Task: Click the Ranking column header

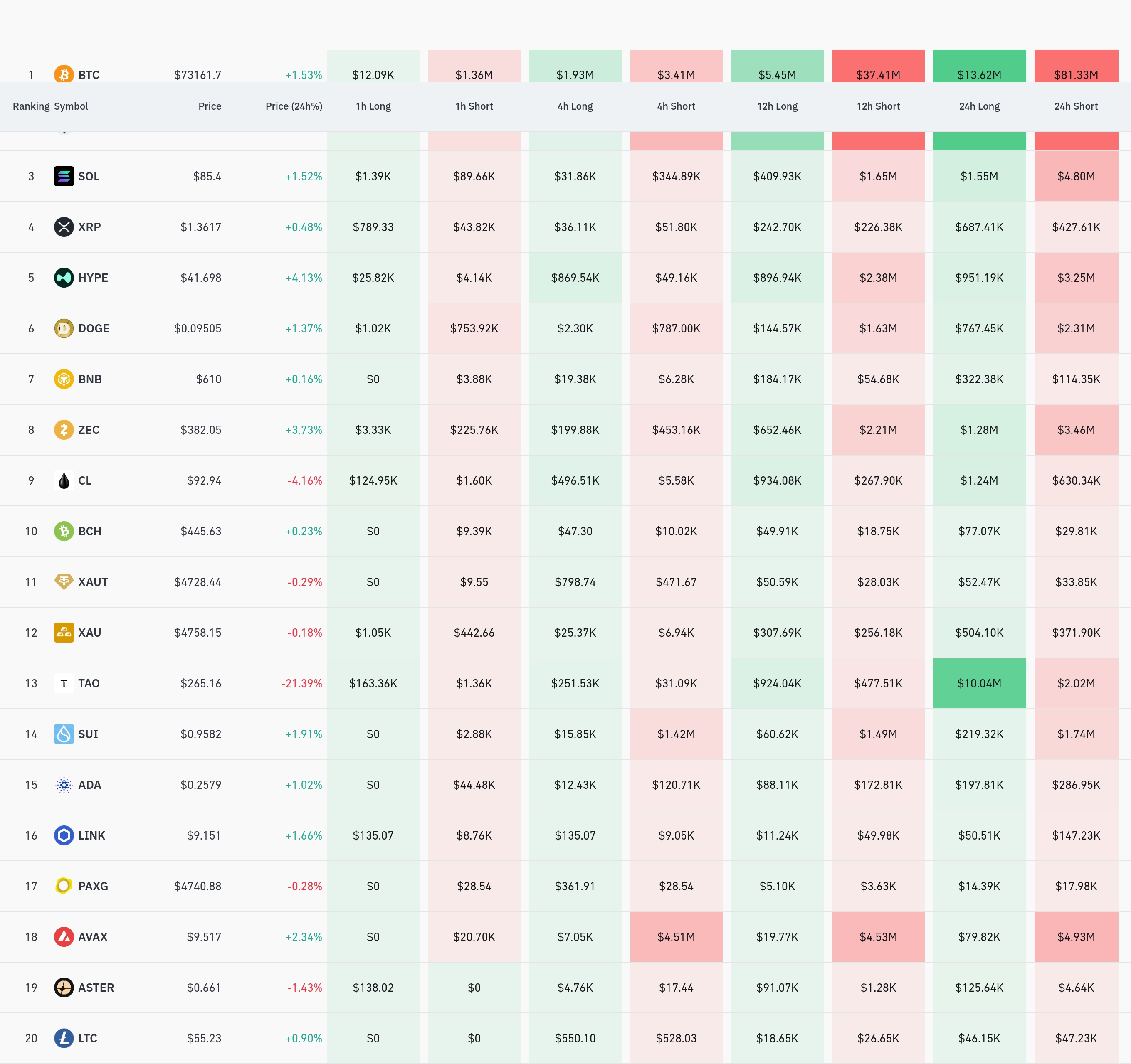Action: 31,106
